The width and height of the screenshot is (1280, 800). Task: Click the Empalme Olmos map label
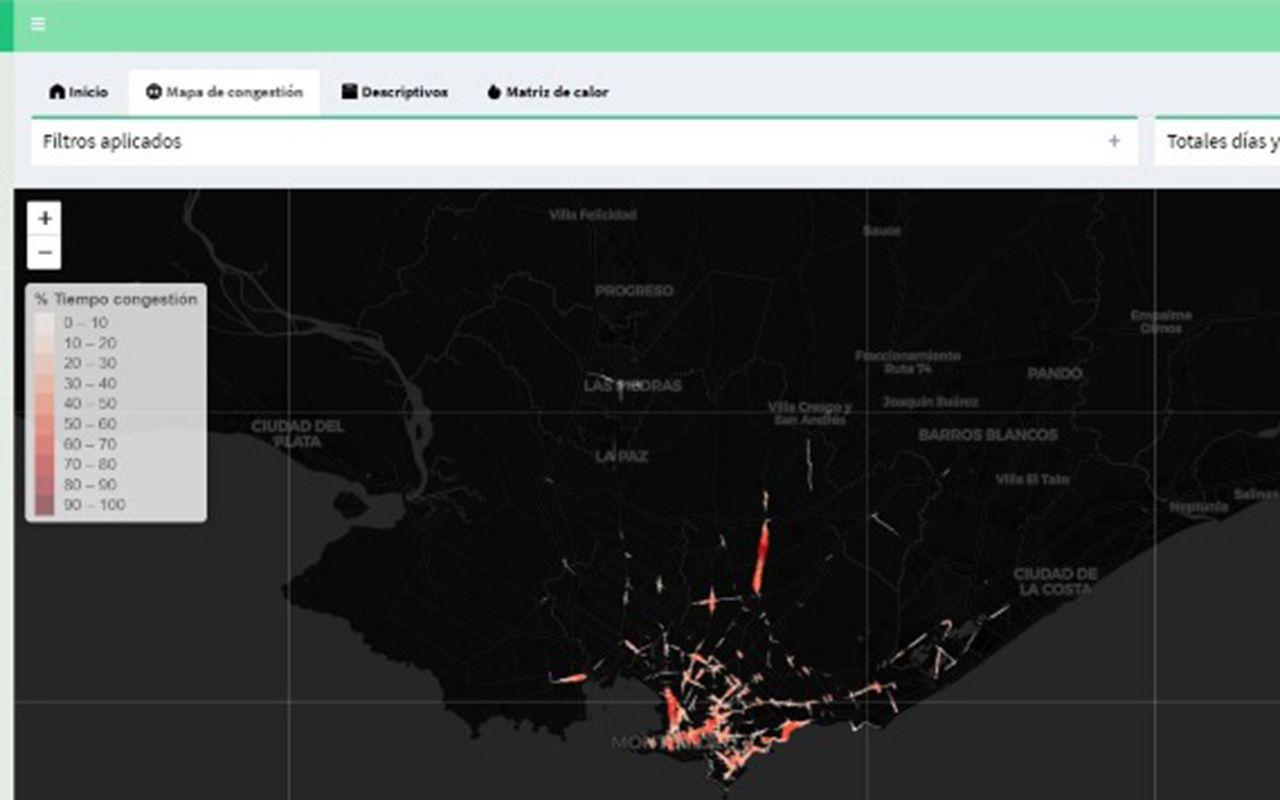[x=1161, y=321]
